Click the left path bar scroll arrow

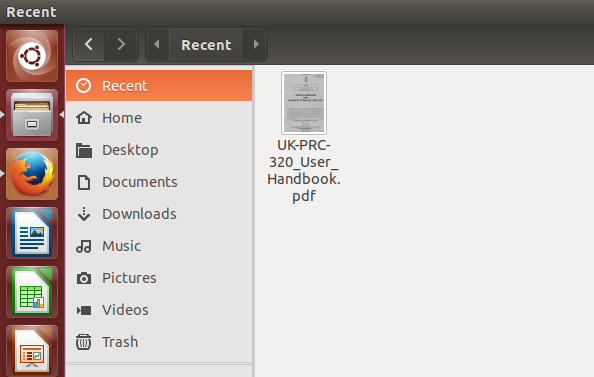point(158,45)
